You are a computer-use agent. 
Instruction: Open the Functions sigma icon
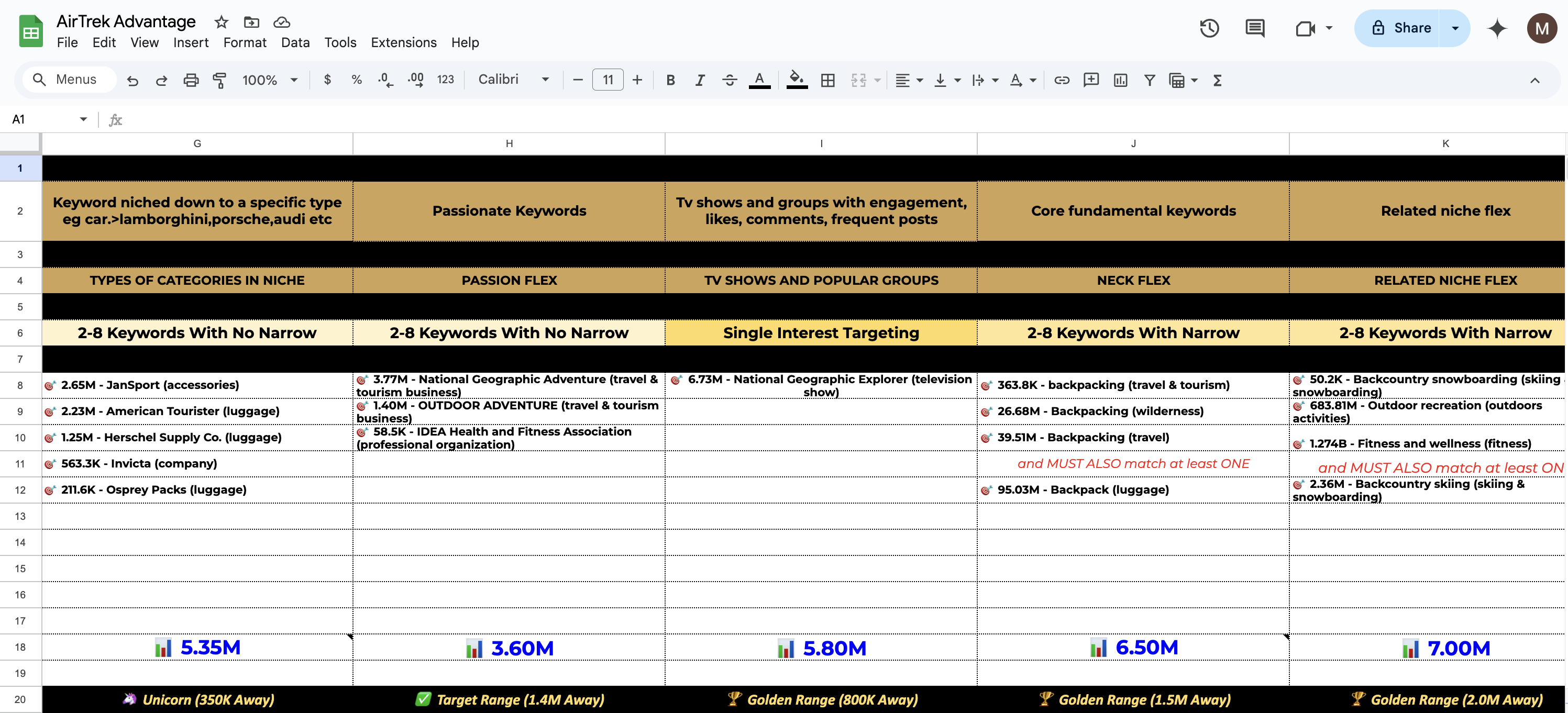coord(1218,80)
